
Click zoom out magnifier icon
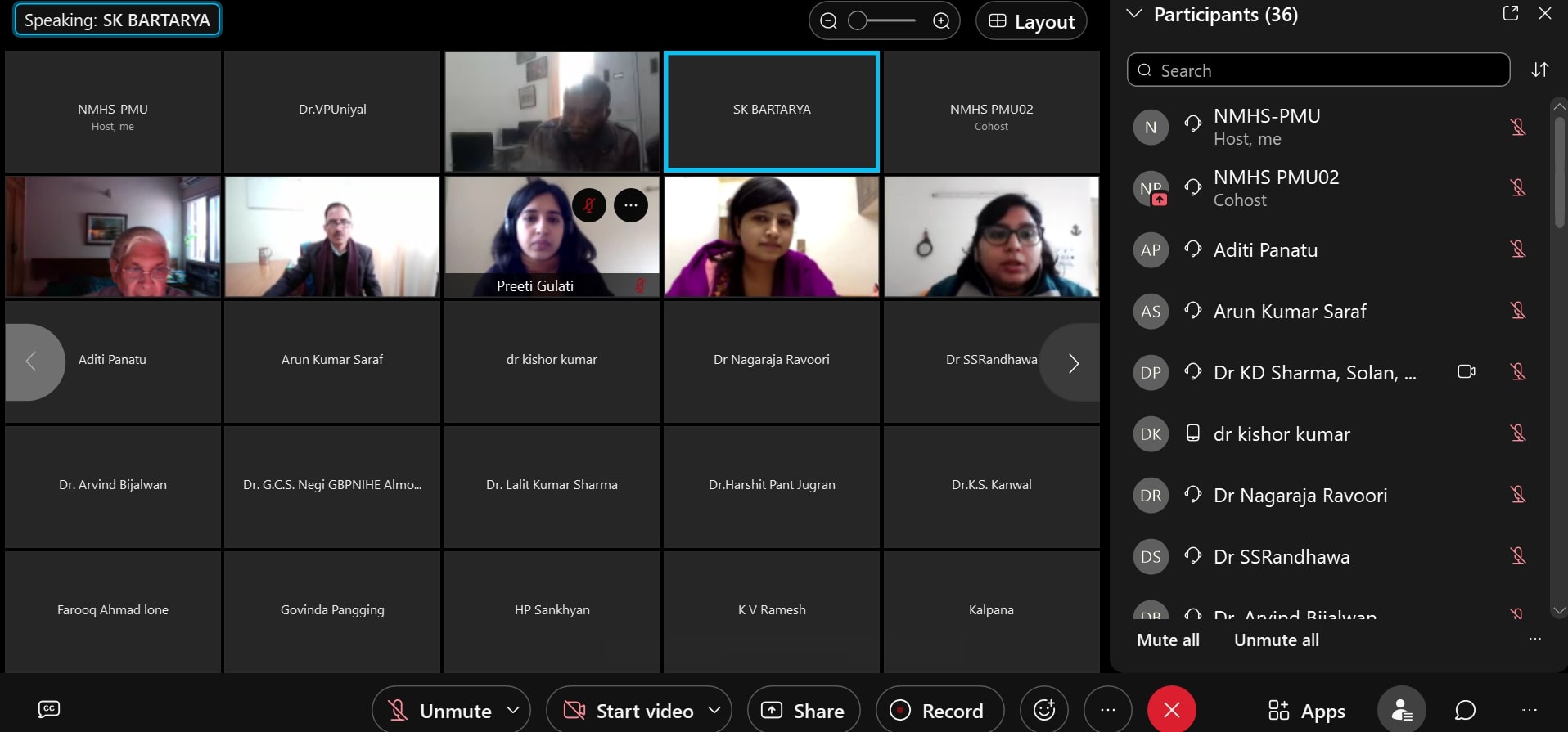[828, 21]
